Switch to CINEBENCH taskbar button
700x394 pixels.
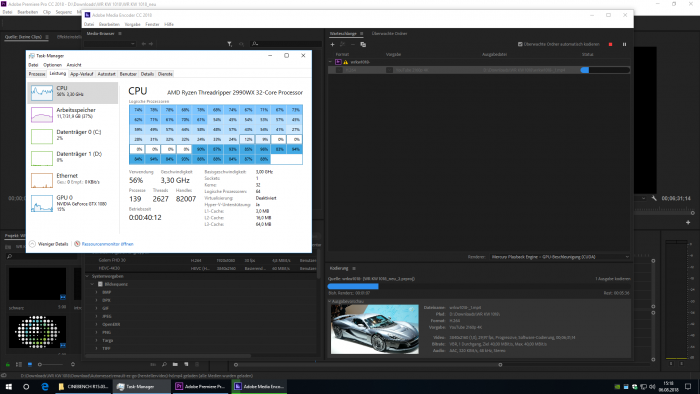[83, 386]
